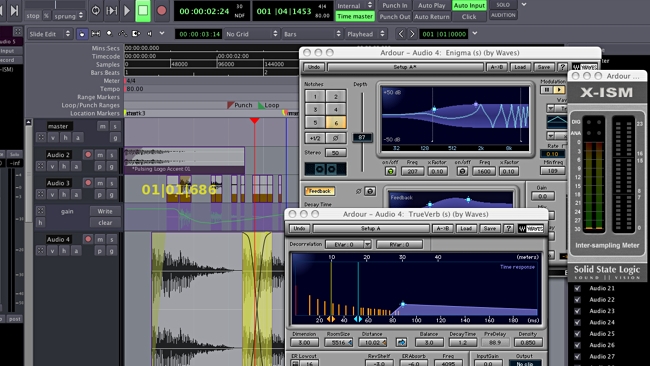Toggle the Enigma first filter on/off button
Viewport: 650px width, 366px height.
(390, 171)
